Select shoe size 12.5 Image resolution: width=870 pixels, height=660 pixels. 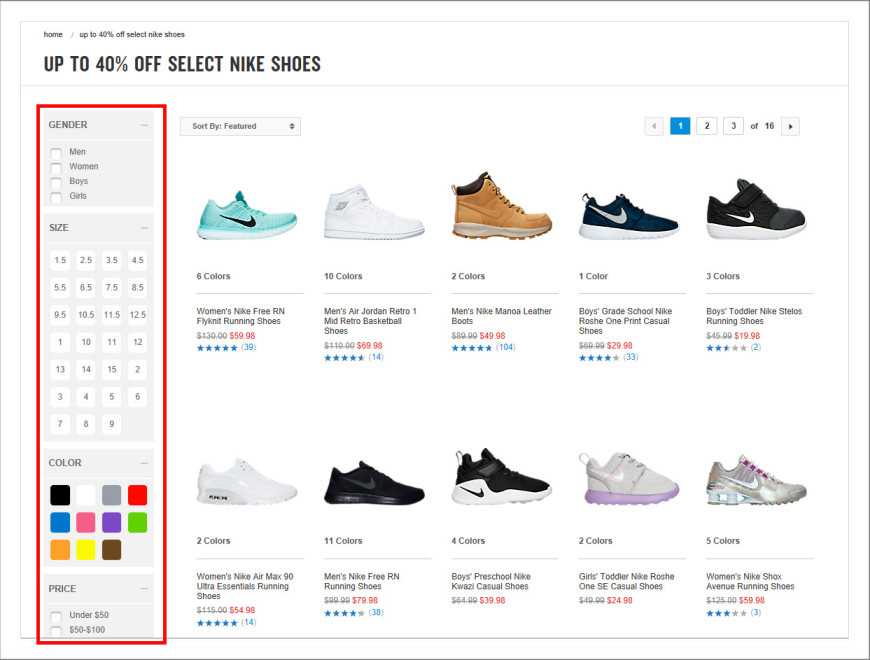point(138,314)
